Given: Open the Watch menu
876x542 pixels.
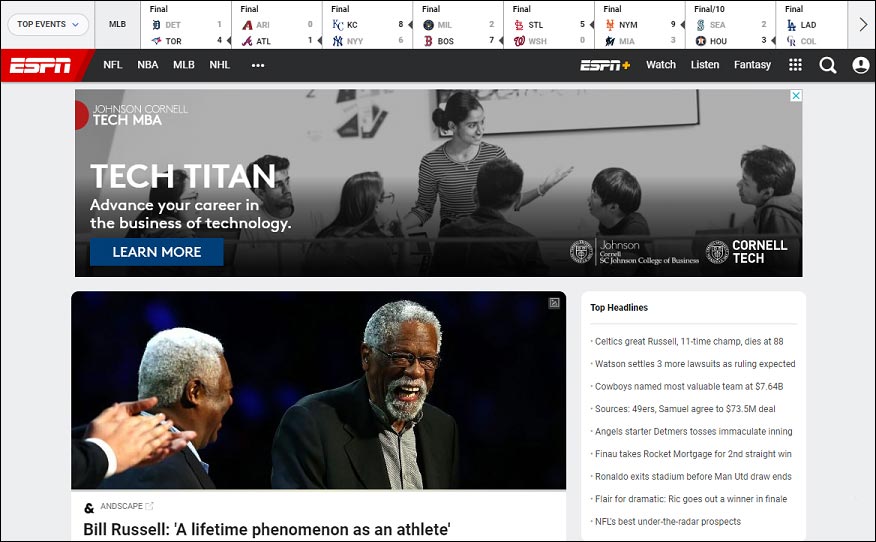Looking at the screenshot, I should coord(661,65).
